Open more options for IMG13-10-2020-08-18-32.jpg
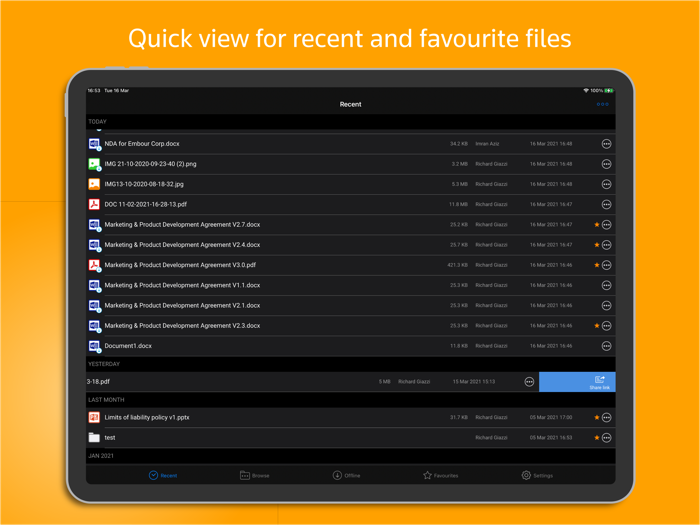Image resolution: width=700 pixels, height=525 pixels. [x=606, y=184]
